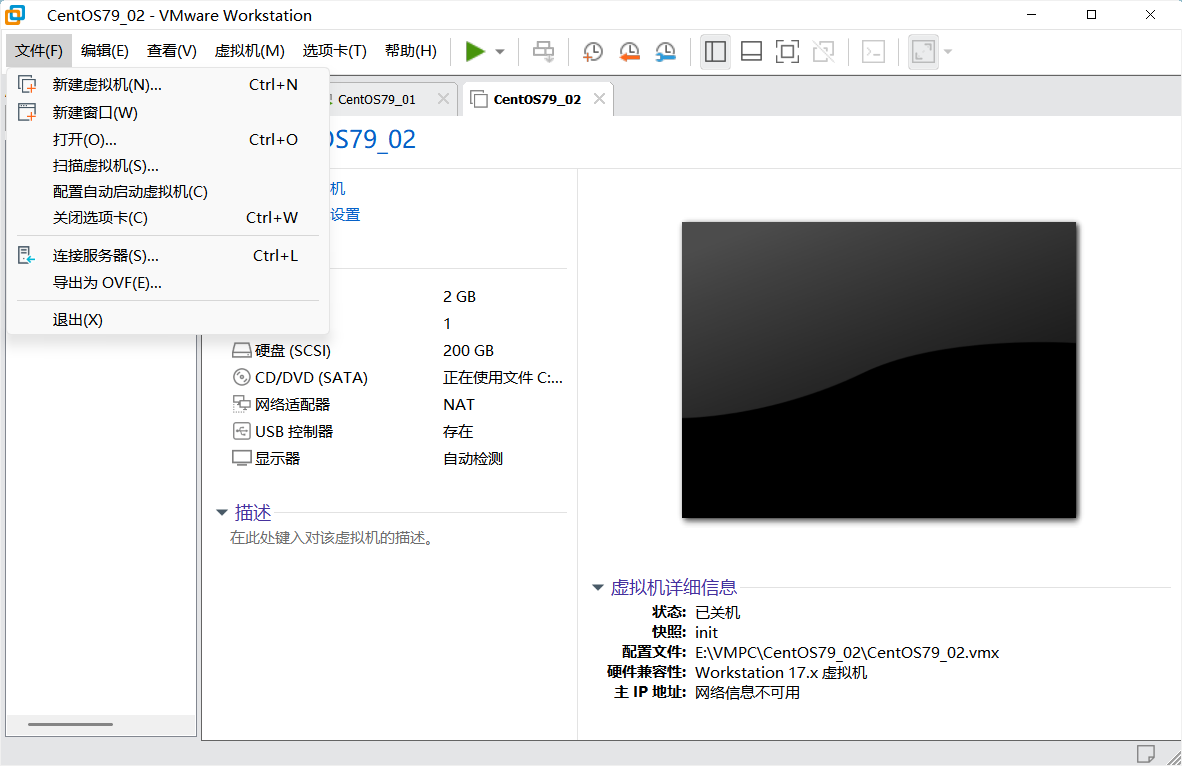Click the USB controller icon
The image size is (1182, 766).
tap(241, 431)
